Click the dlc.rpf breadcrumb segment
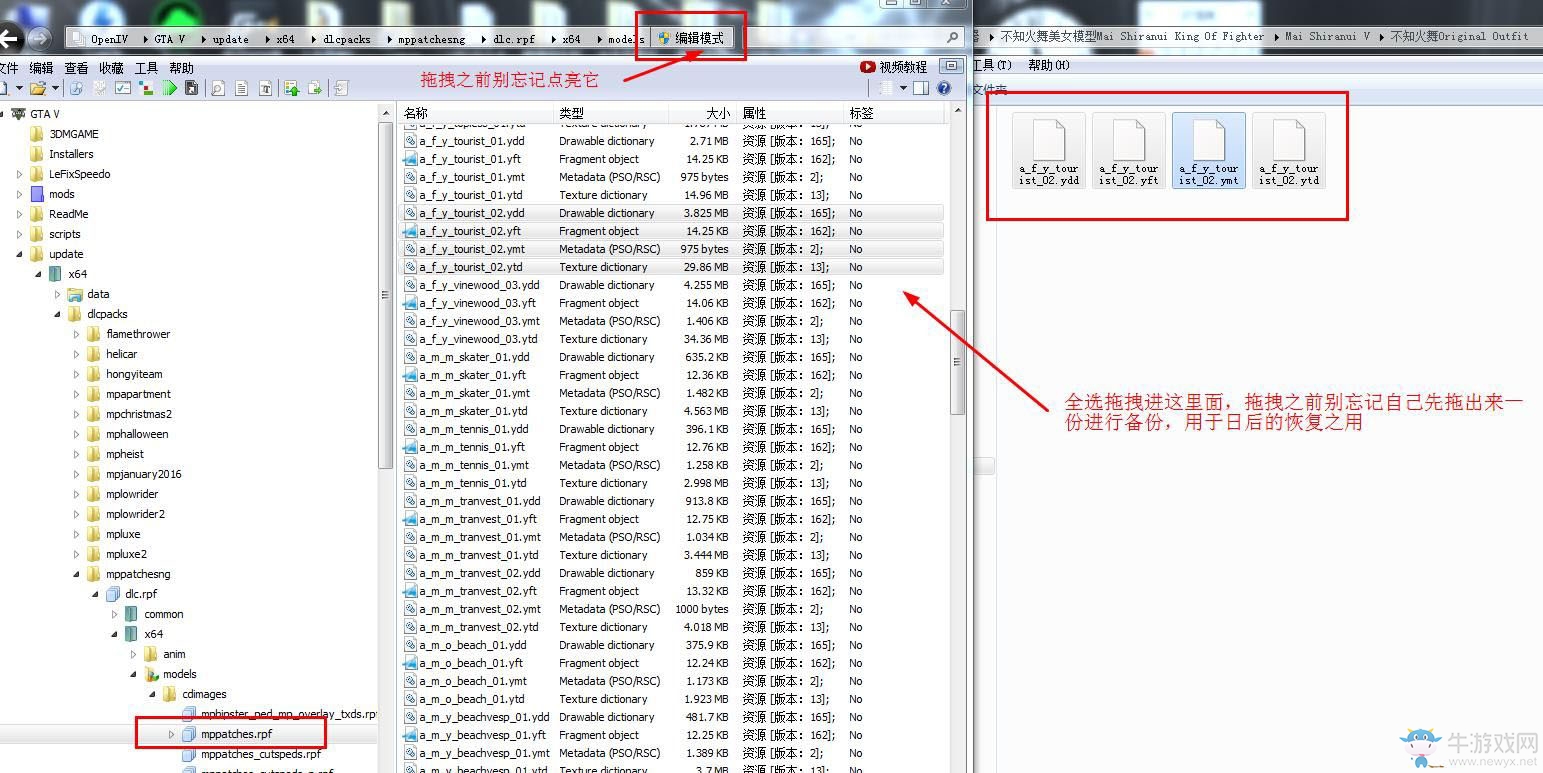This screenshot has width=1543, height=773. coord(514,39)
